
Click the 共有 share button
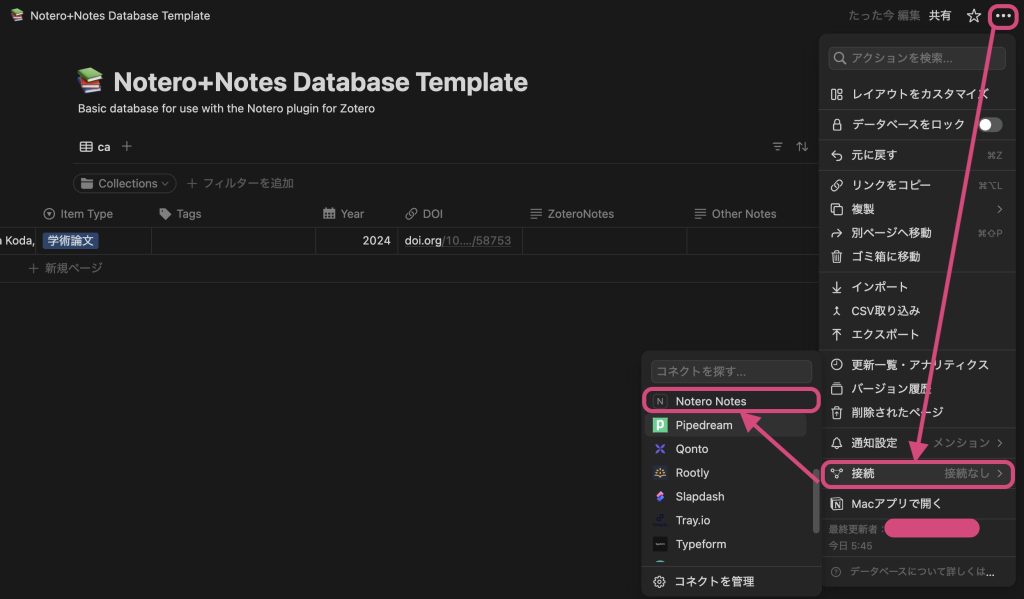[940, 16]
